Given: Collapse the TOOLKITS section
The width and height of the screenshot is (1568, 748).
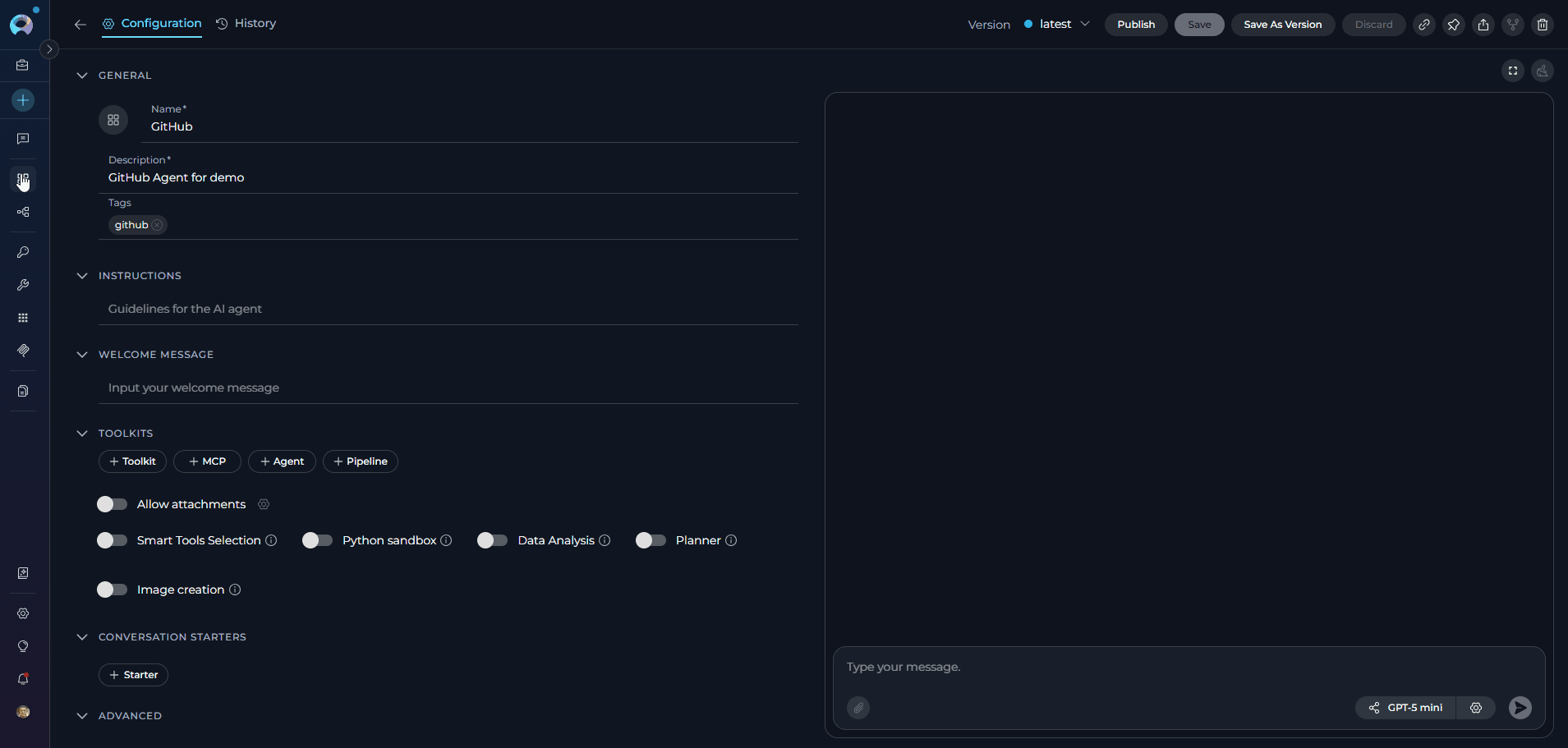Looking at the screenshot, I should click(x=82, y=433).
